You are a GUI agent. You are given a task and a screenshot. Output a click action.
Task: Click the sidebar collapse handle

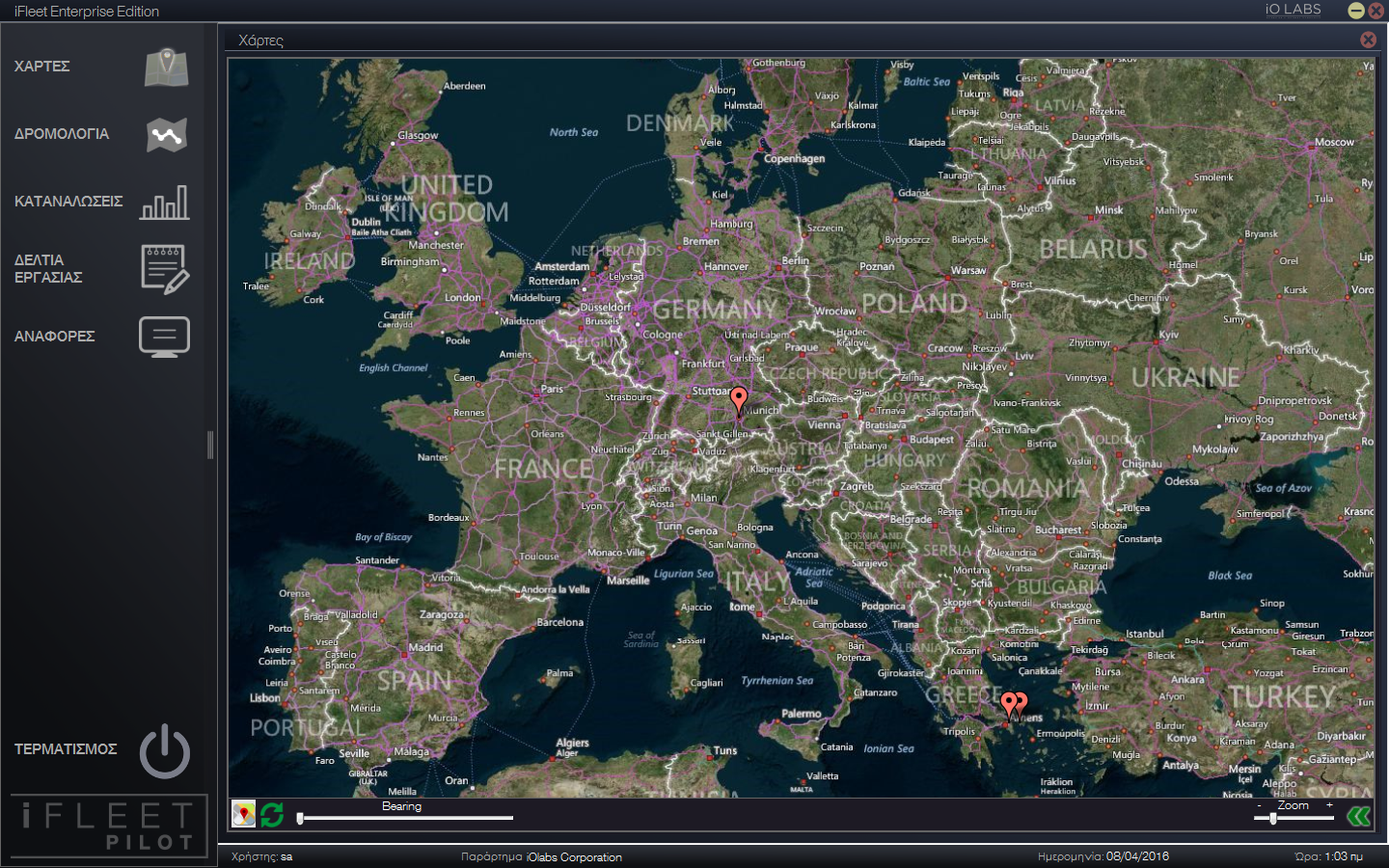tap(210, 445)
